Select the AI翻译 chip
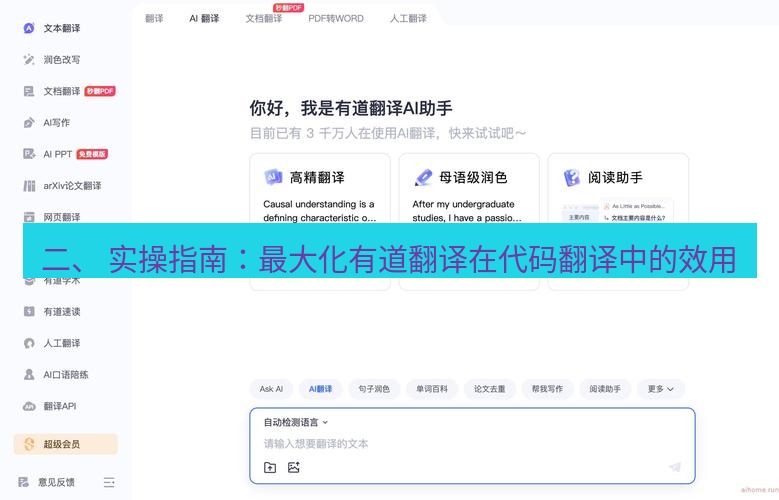 point(320,389)
